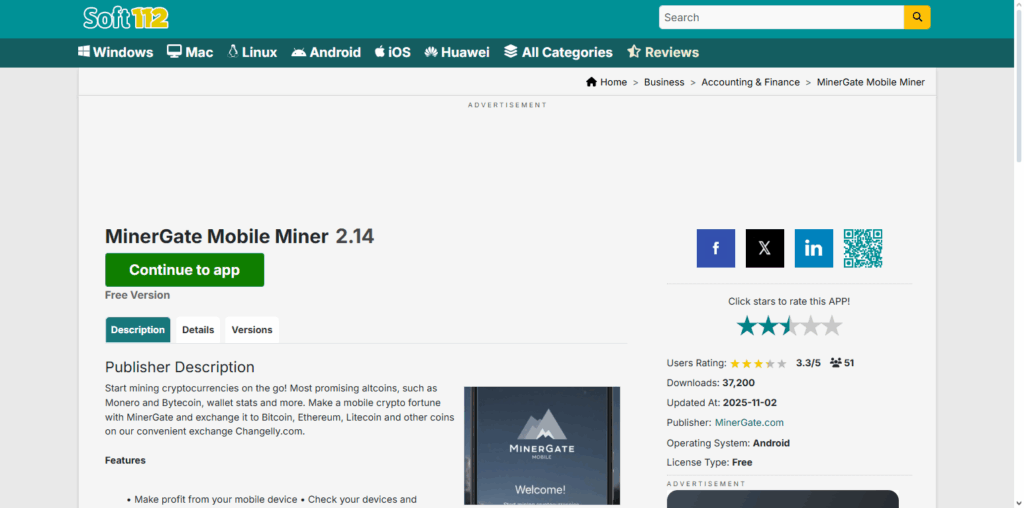The height and width of the screenshot is (508, 1024).
Task: Open Accounting & Finance breadcrumb link
Action: 750,82
